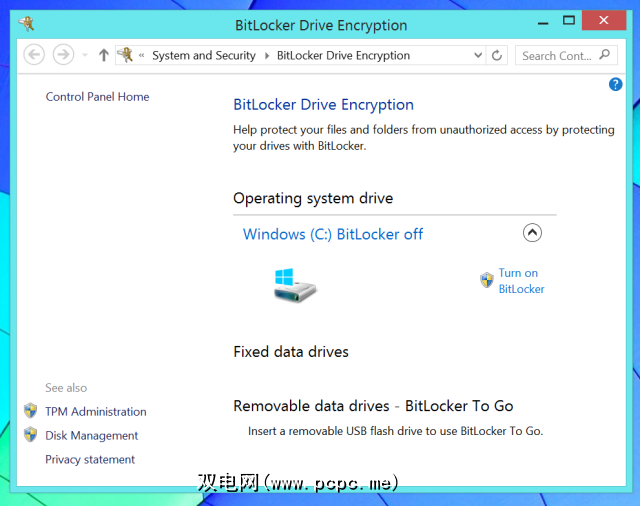This screenshot has height=506, width=640.
Task: Close the BitLocker Drive Encryption window
Action: coord(604,20)
